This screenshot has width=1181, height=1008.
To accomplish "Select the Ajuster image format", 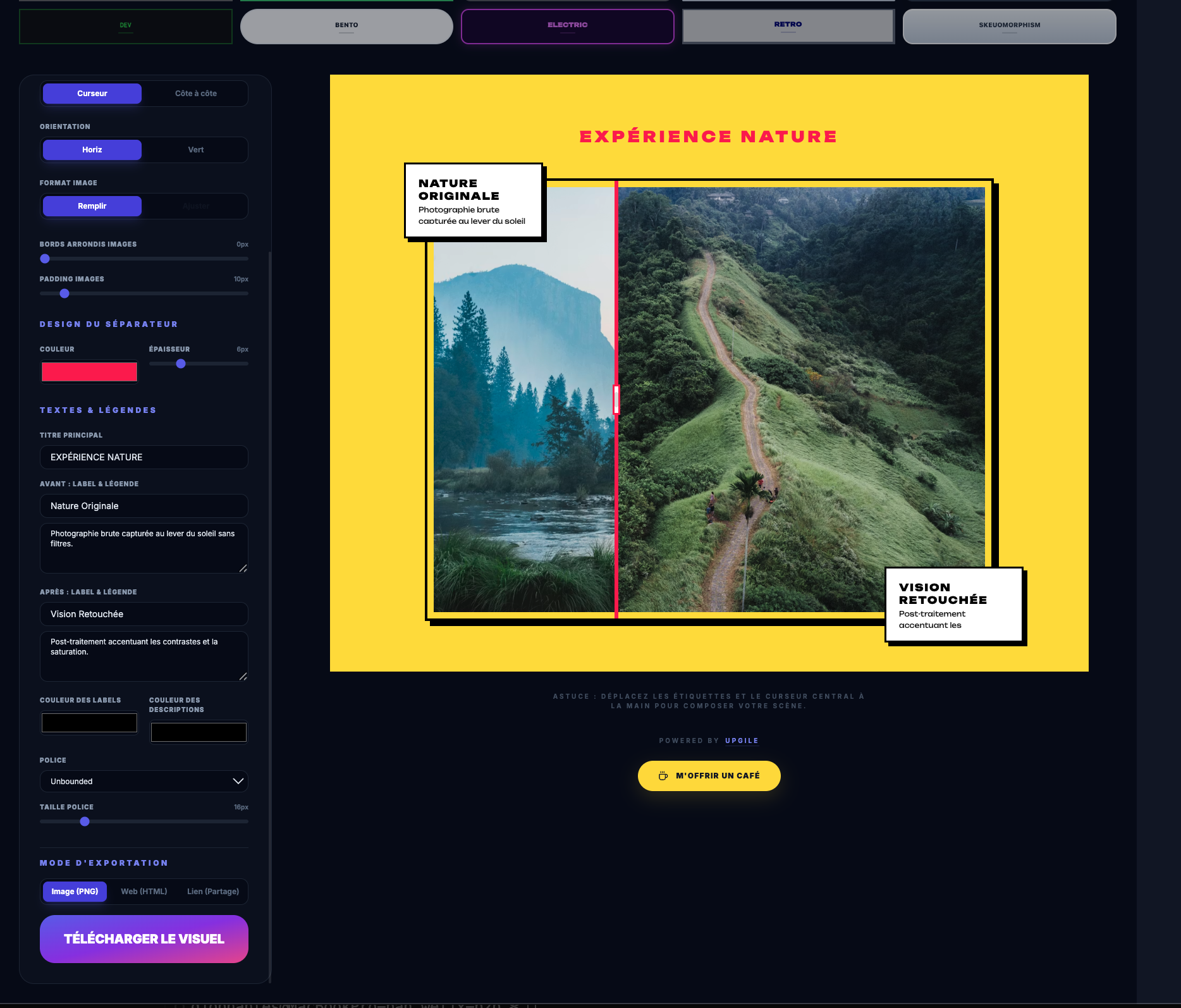I will point(196,206).
